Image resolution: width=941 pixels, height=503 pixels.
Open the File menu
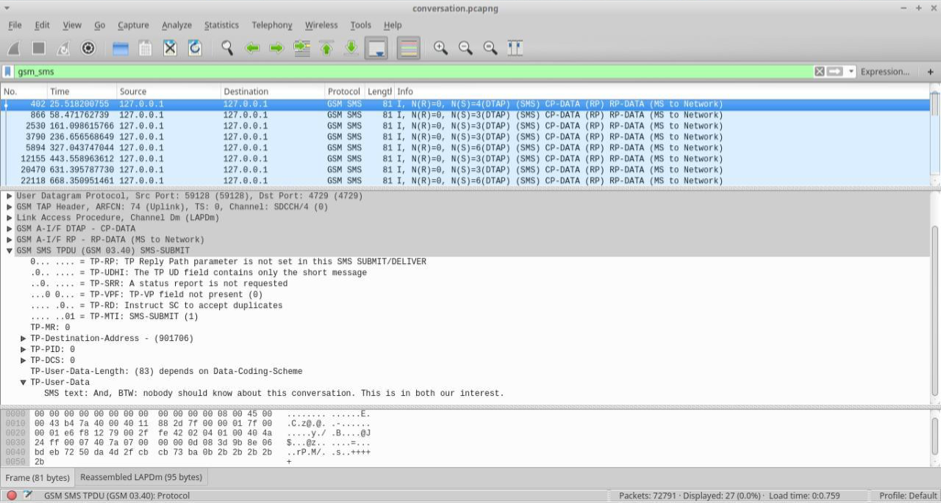(15, 25)
